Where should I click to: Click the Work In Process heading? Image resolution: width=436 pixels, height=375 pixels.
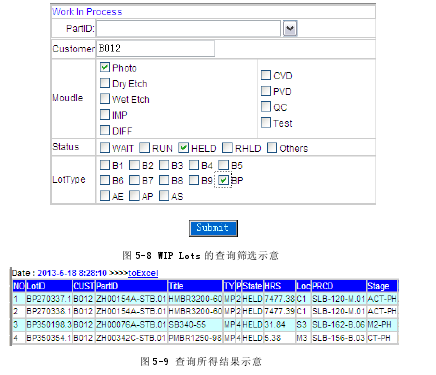[87, 12]
